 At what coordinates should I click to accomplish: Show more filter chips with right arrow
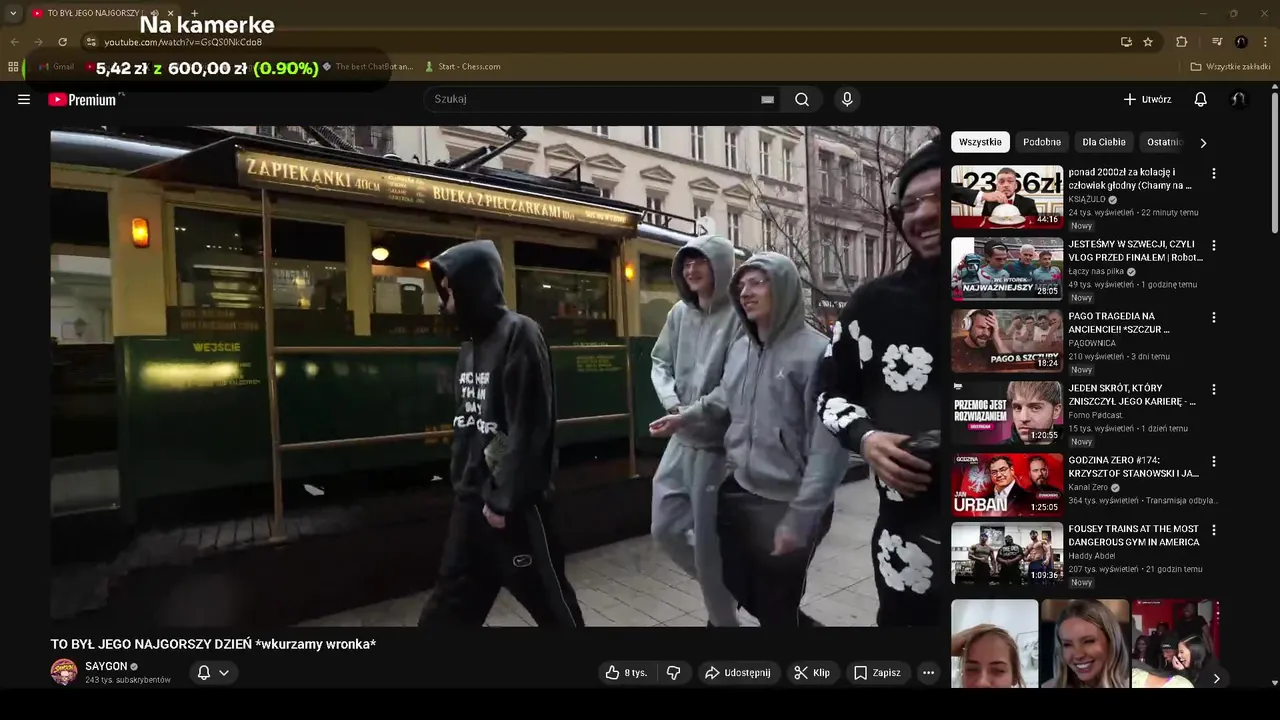[x=1203, y=143]
